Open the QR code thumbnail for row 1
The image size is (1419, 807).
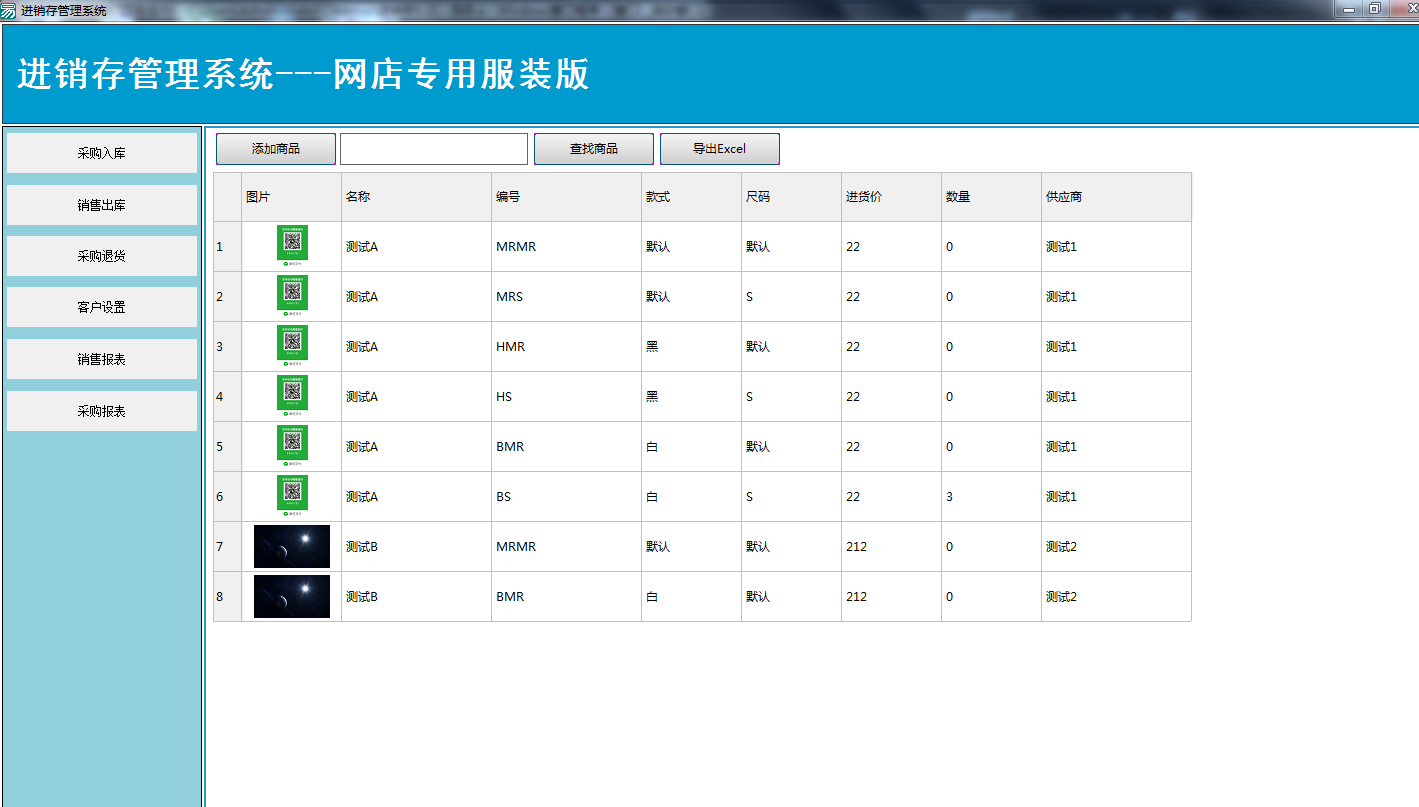[x=291, y=243]
